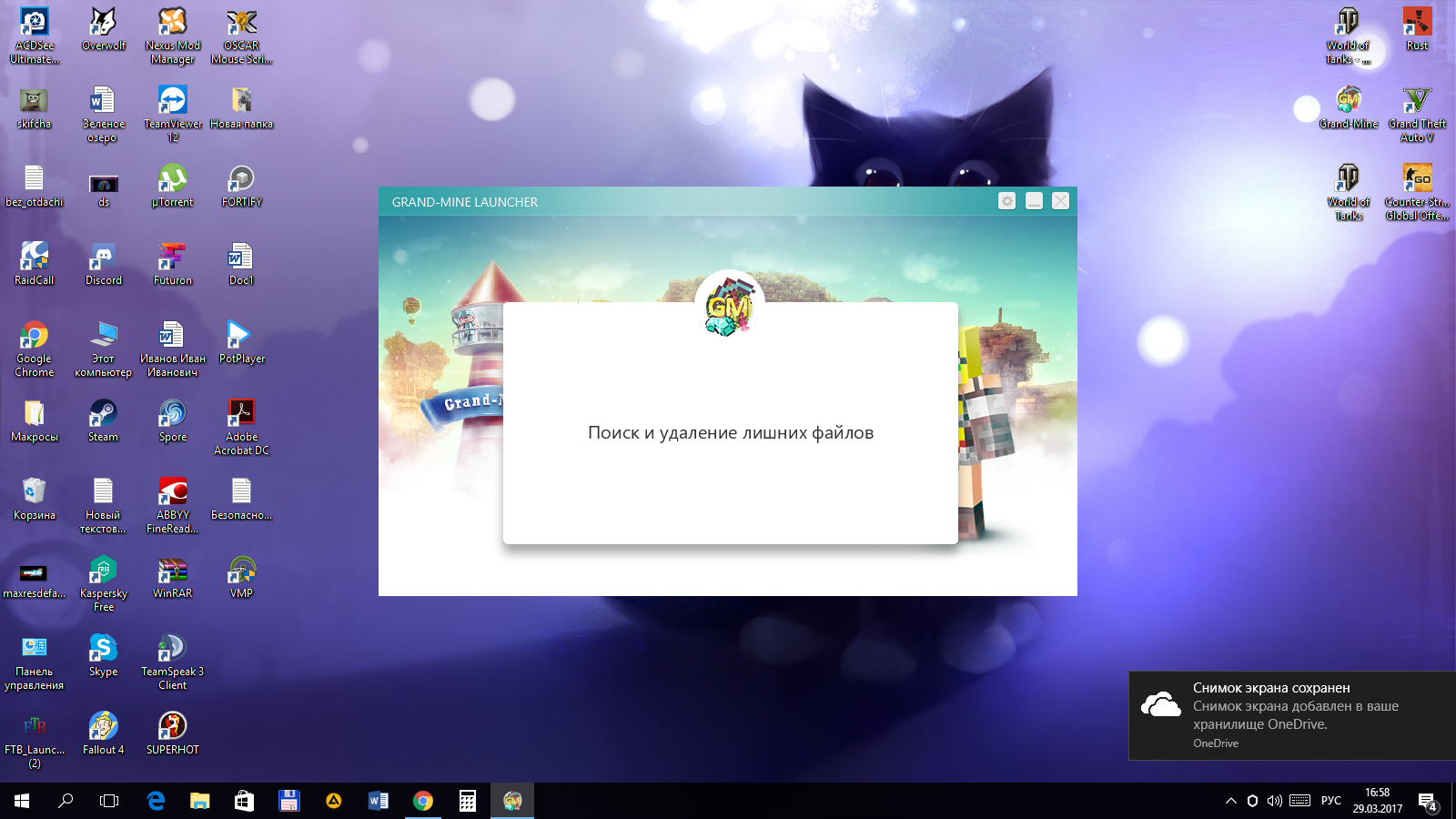Launch RaidCall from the desktop
The image size is (1456, 819).
pyautogui.click(x=35, y=264)
